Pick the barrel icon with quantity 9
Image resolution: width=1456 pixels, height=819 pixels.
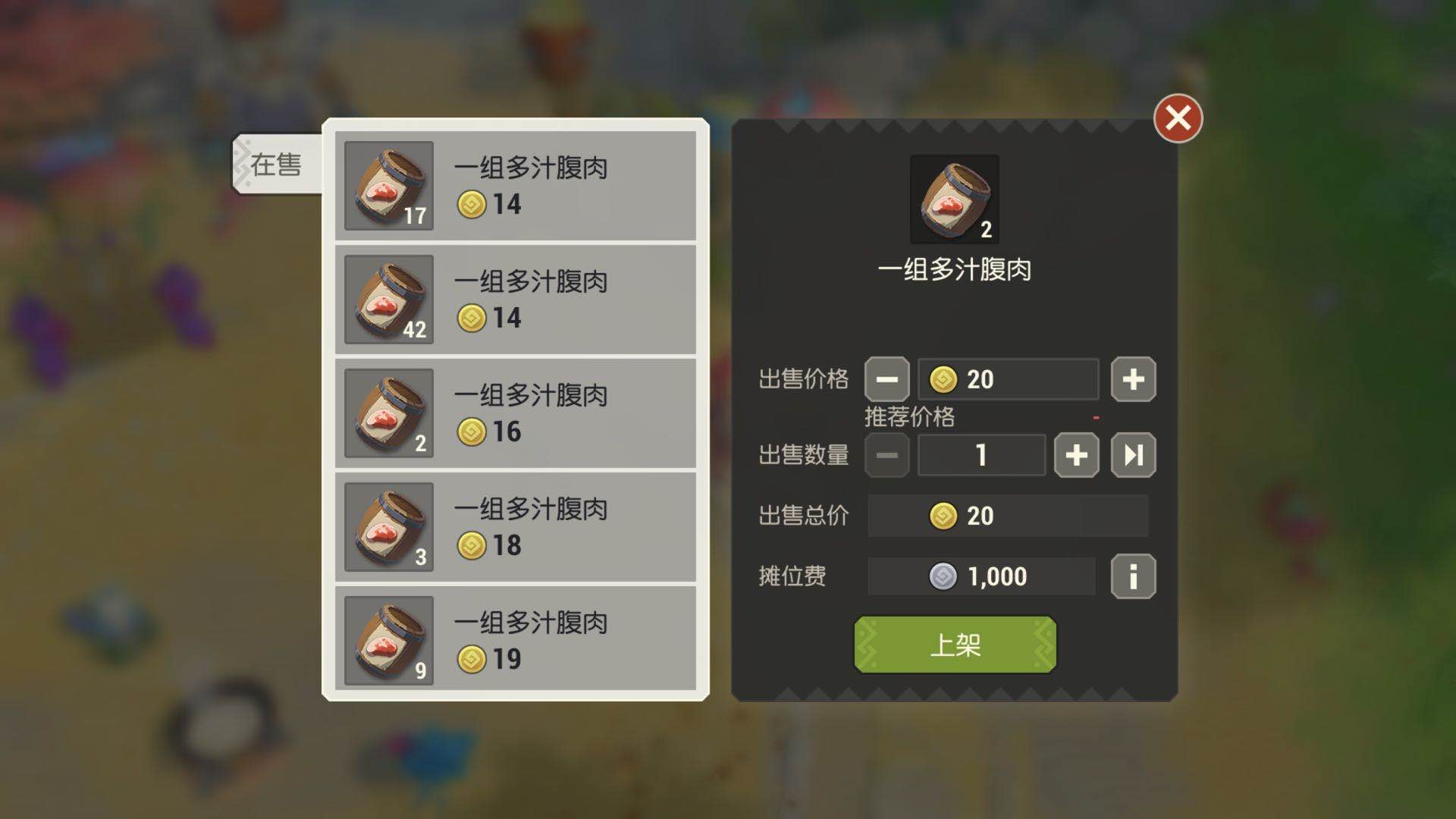pyautogui.click(x=389, y=641)
